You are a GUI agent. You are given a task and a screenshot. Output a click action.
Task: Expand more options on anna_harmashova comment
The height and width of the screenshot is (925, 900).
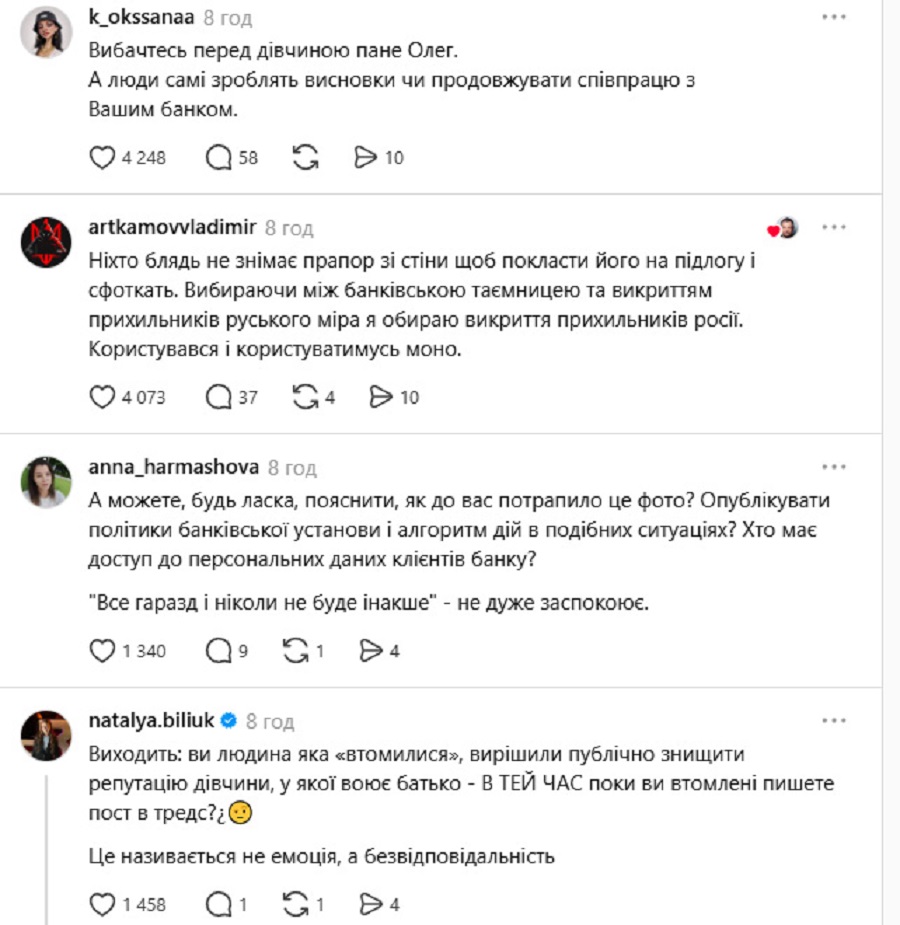(x=834, y=466)
